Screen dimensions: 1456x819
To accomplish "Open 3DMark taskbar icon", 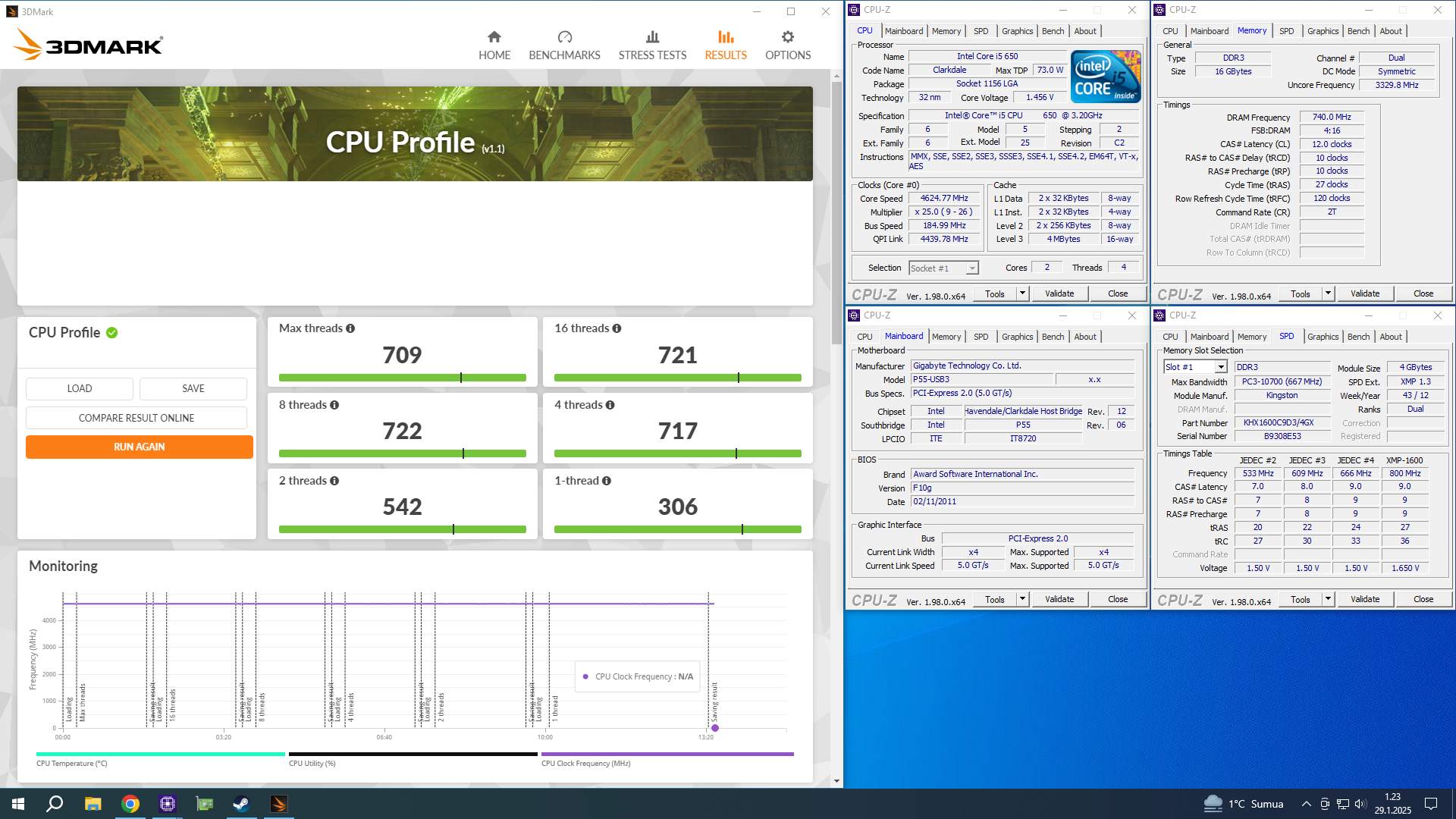I will (x=278, y=804).
